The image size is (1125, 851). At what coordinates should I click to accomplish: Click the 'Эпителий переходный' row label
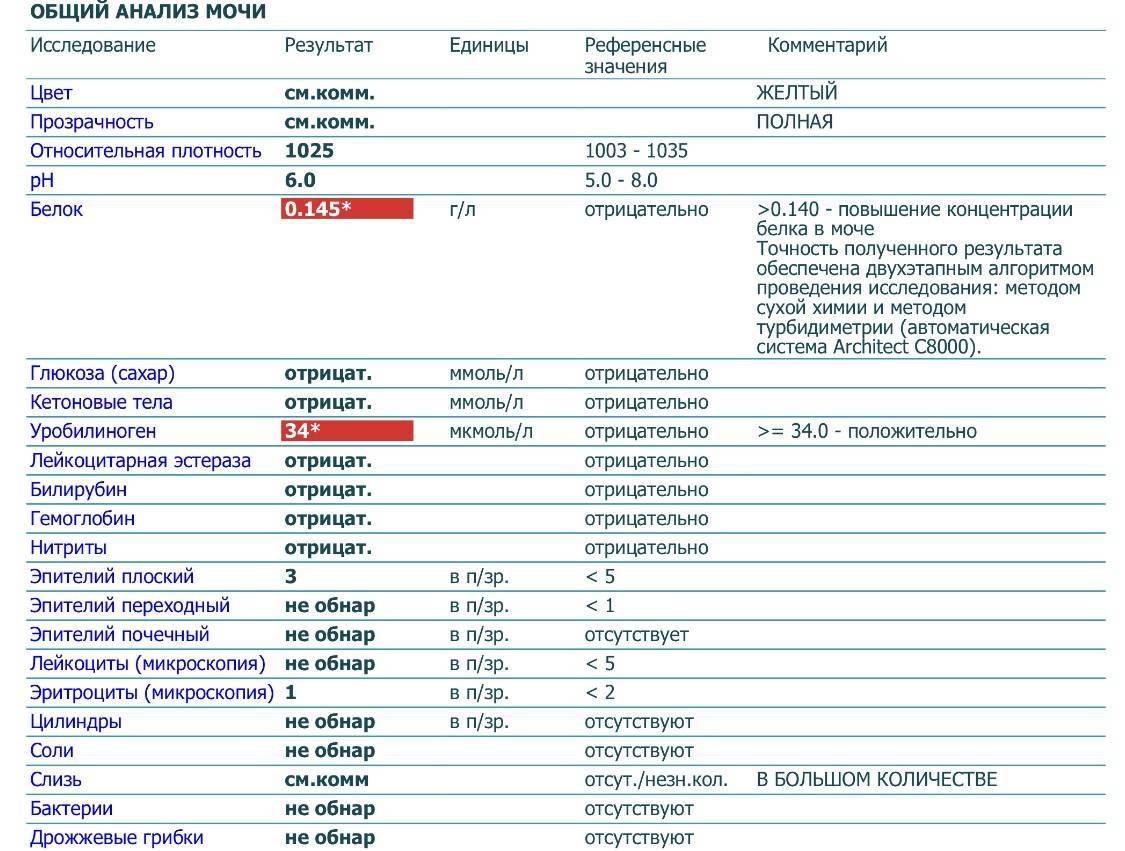click(130, 606)
